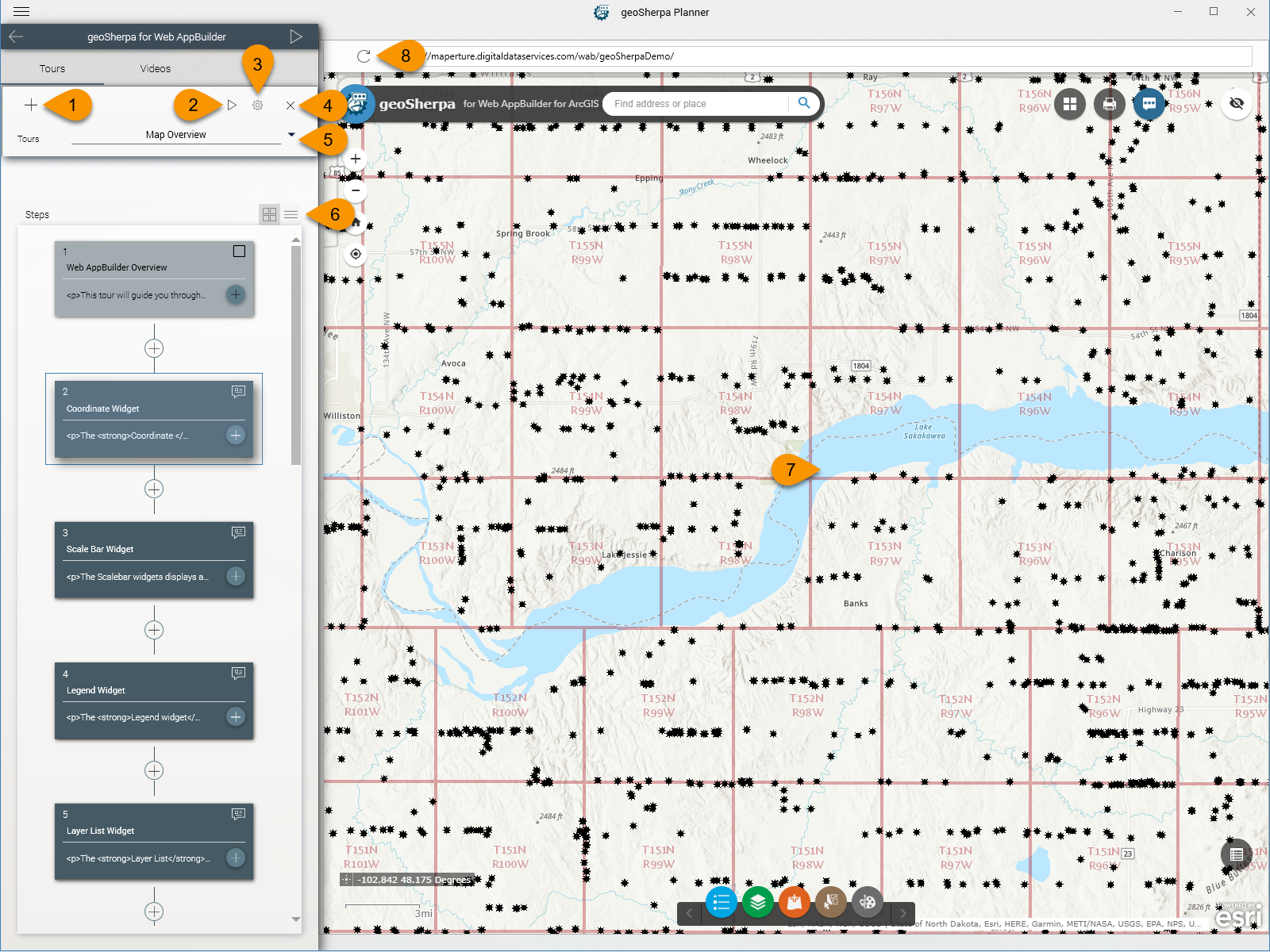Expand Coordinate Widget description plus button
The image size is (1270, 952).
[236, 435]
